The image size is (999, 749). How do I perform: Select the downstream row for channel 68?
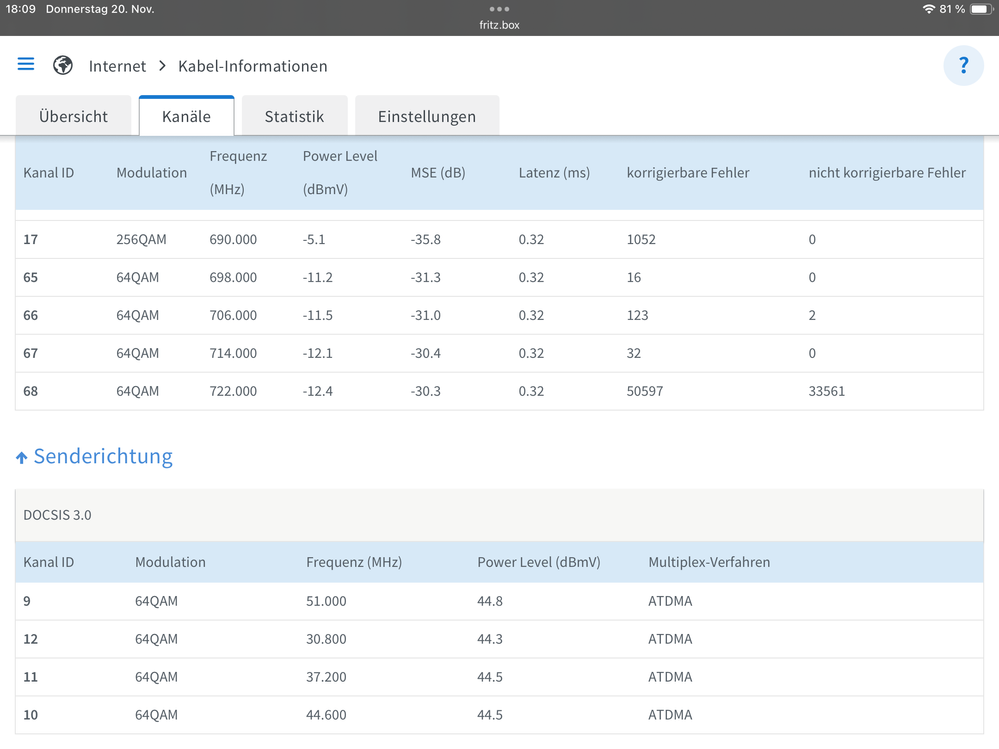click(499, 391)
